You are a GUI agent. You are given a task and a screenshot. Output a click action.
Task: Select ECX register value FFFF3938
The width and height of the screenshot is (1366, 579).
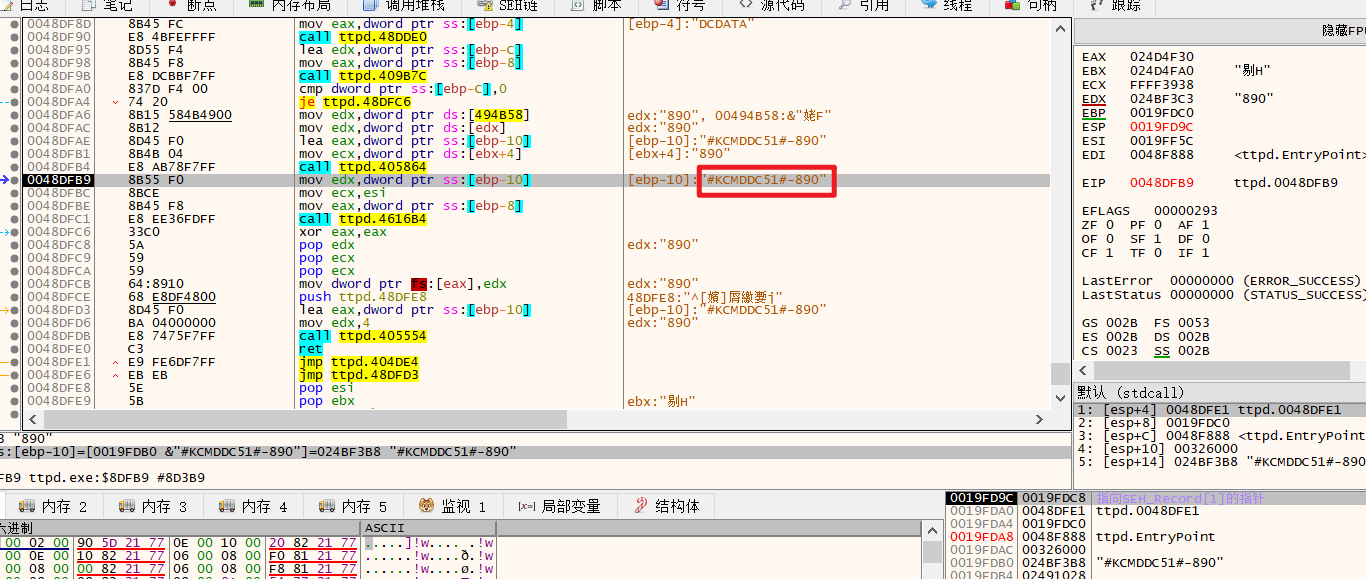pos(1162,85)
